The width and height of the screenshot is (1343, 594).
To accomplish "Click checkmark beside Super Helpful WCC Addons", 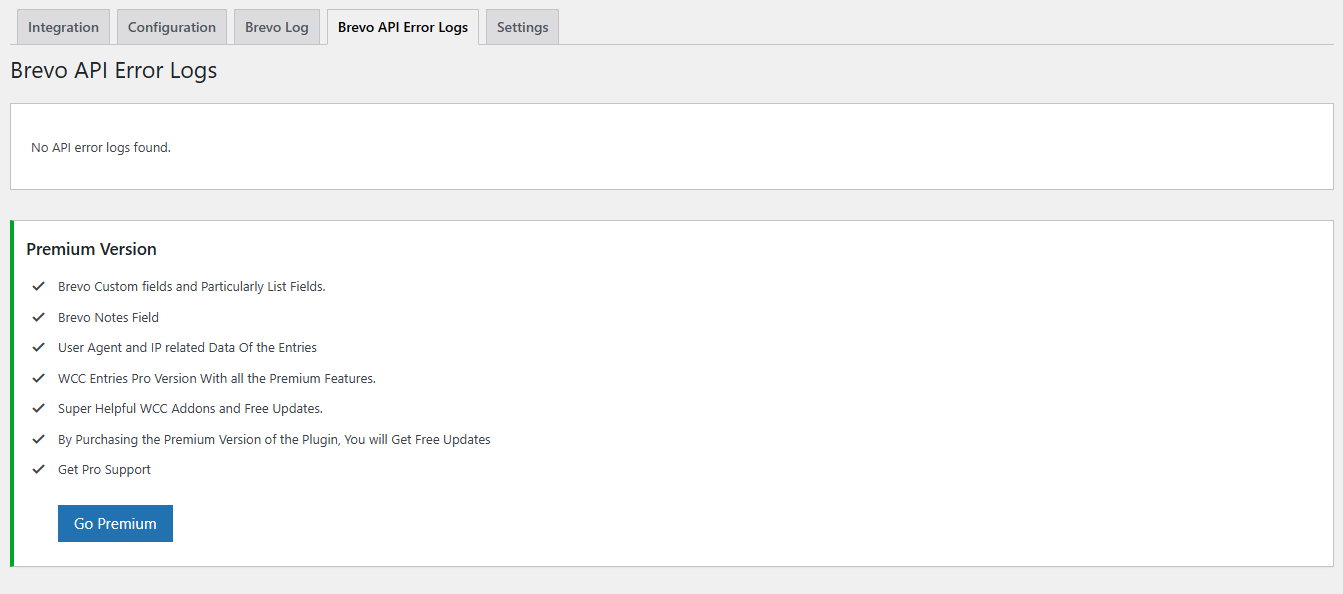I will pos(39,409).
